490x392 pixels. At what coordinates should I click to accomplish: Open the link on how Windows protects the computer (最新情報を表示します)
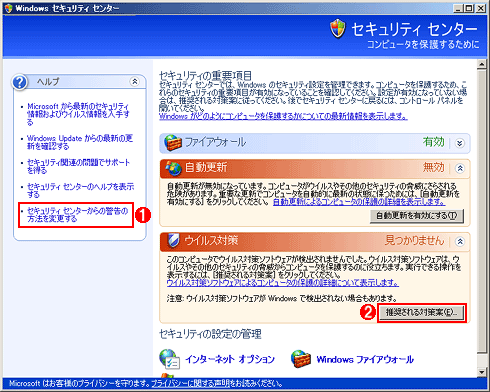pos(283,116)
